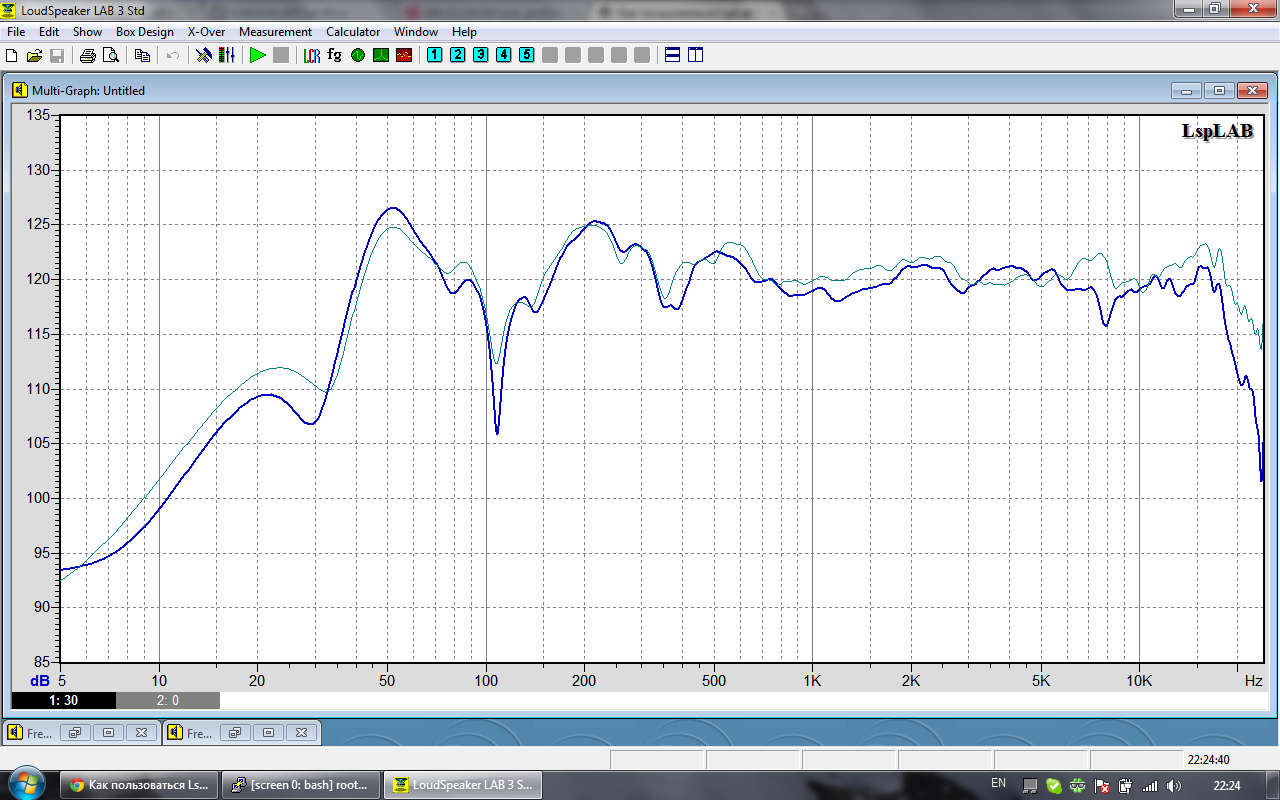Tile windows vertically icon
The image size is (1280, 800).
tap(695, 55)
